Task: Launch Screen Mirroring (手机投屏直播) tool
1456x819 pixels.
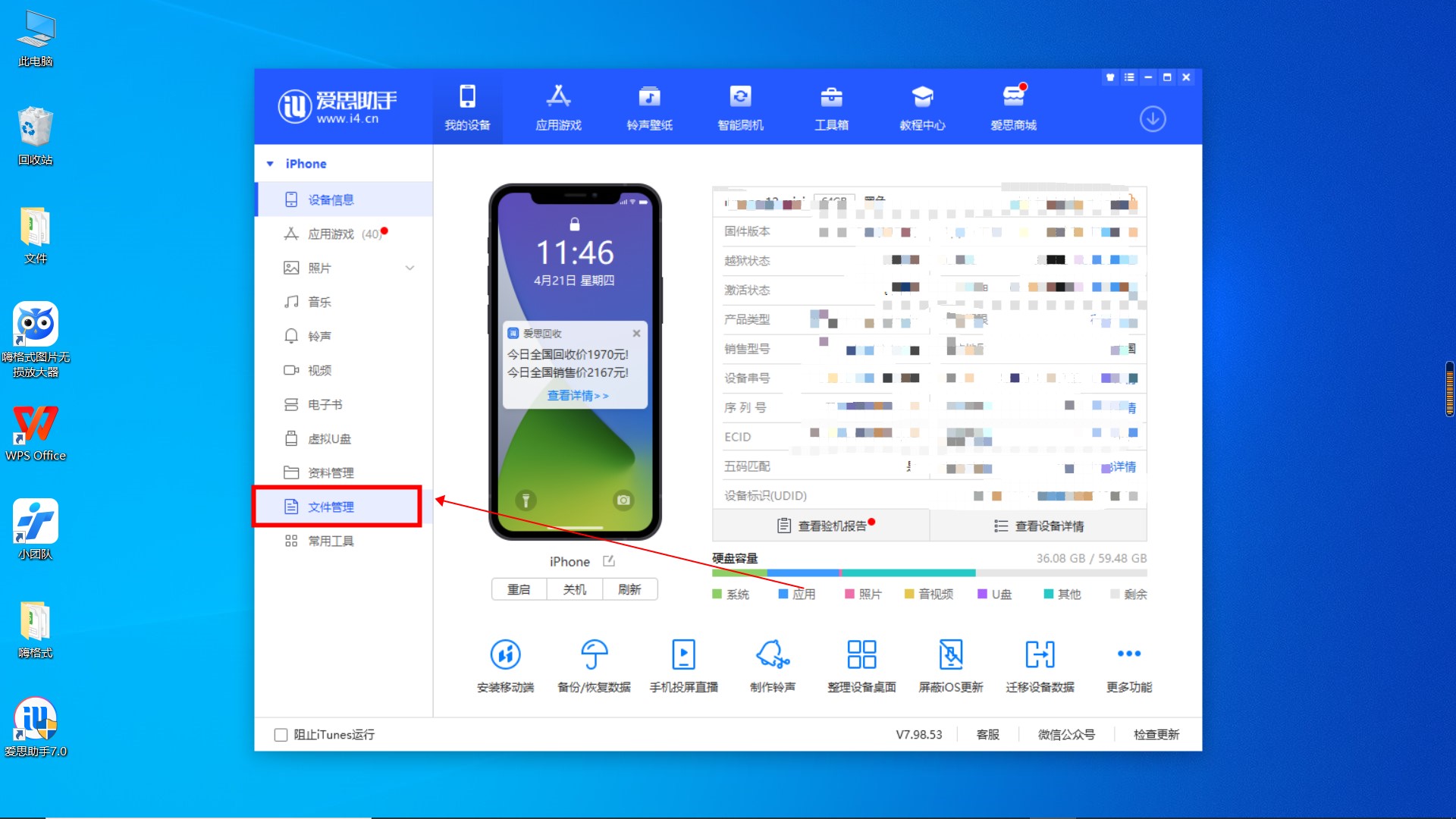Action: [683, 654]
